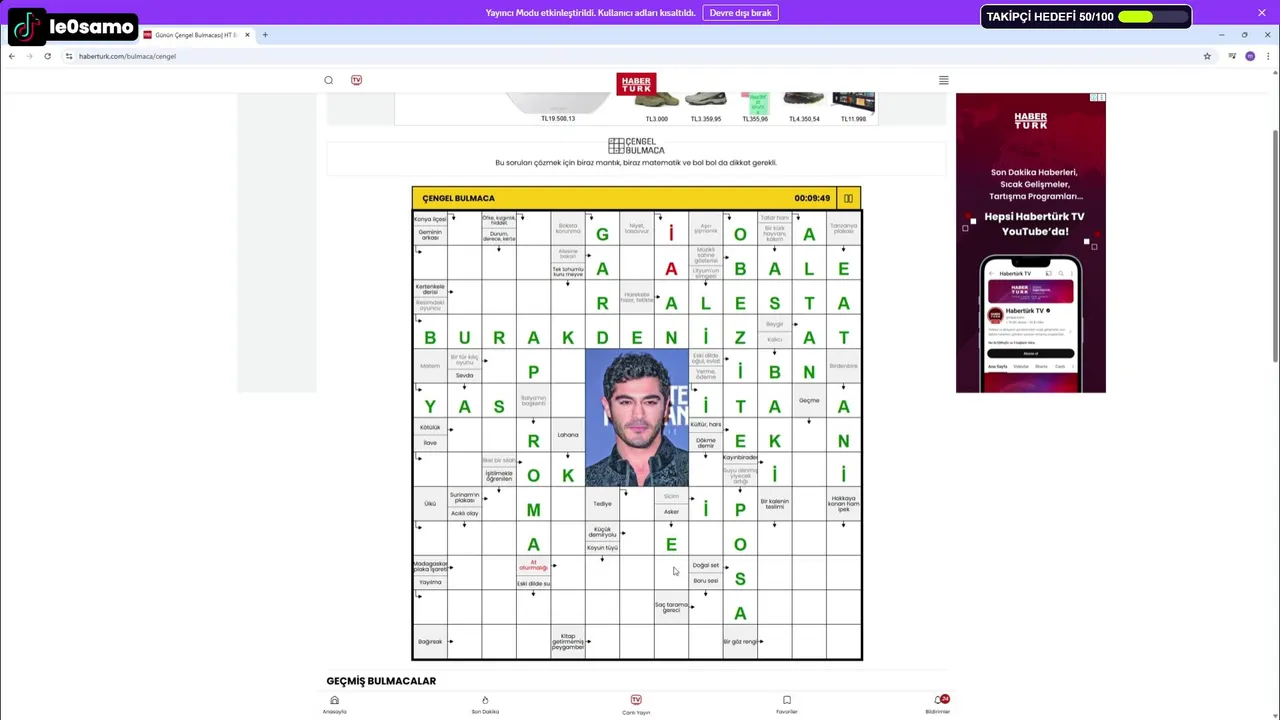The image size is (1280, 720).
Task: Click the Sevda clue cell
Action: (x=464, y=376)
